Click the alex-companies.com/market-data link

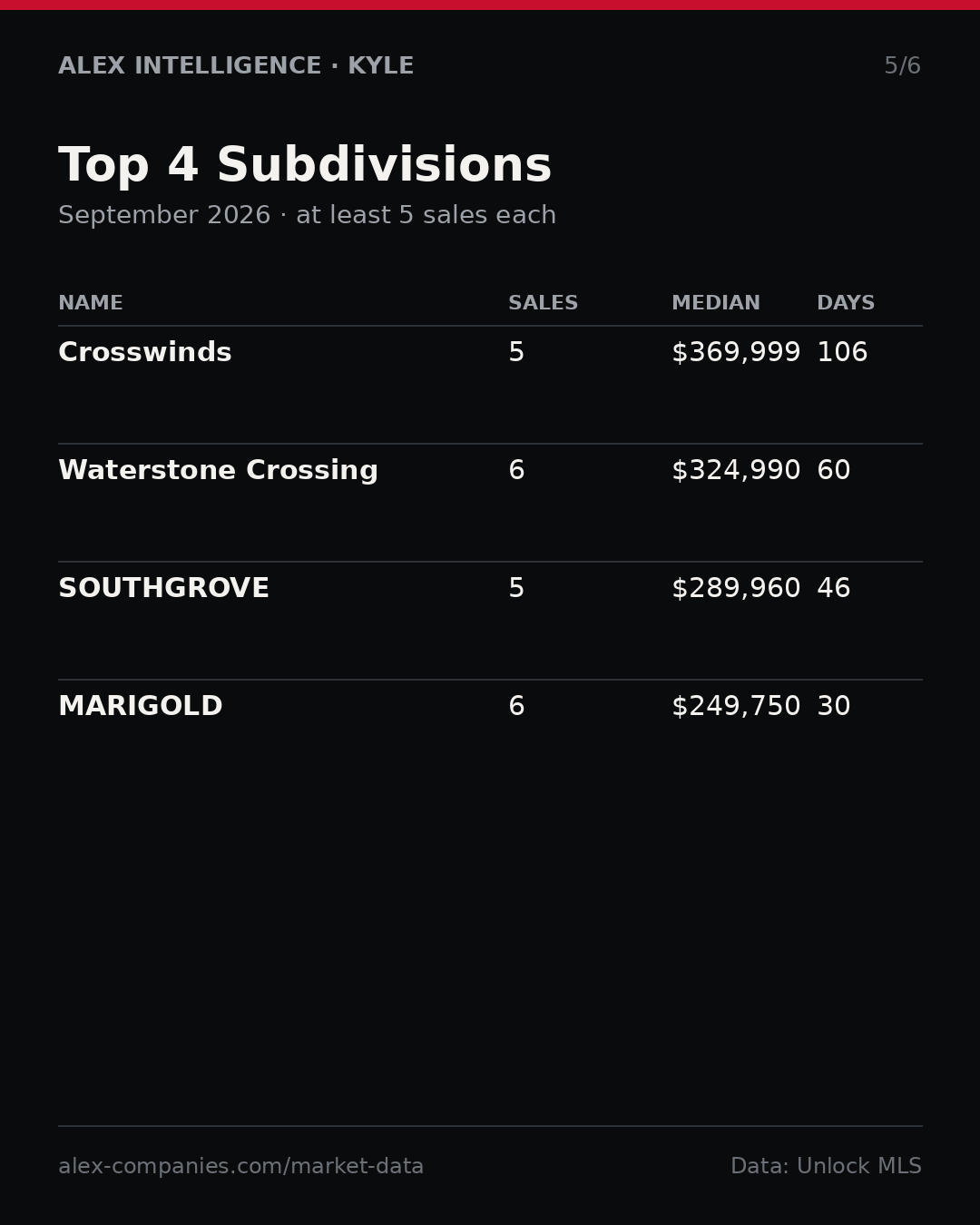coord(240,1167)
